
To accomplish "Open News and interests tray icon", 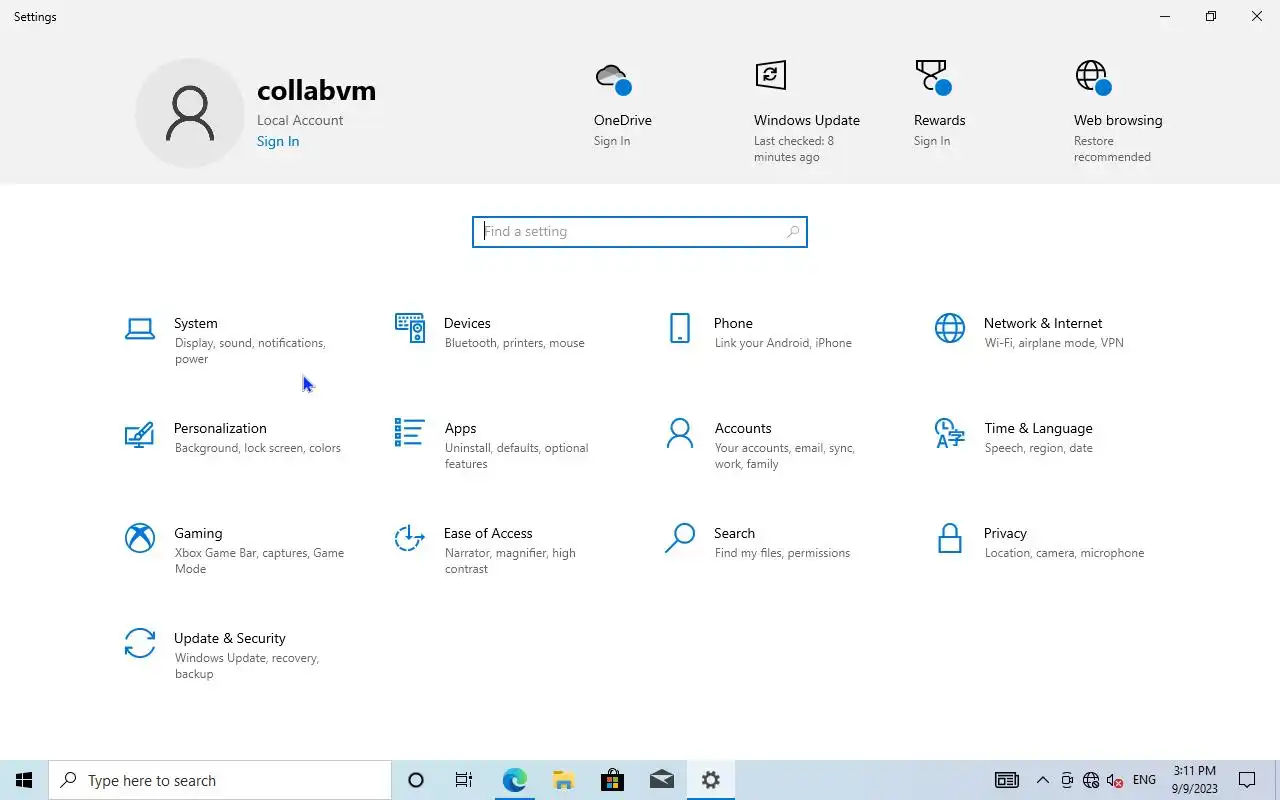I will [x=1007, y=780].
